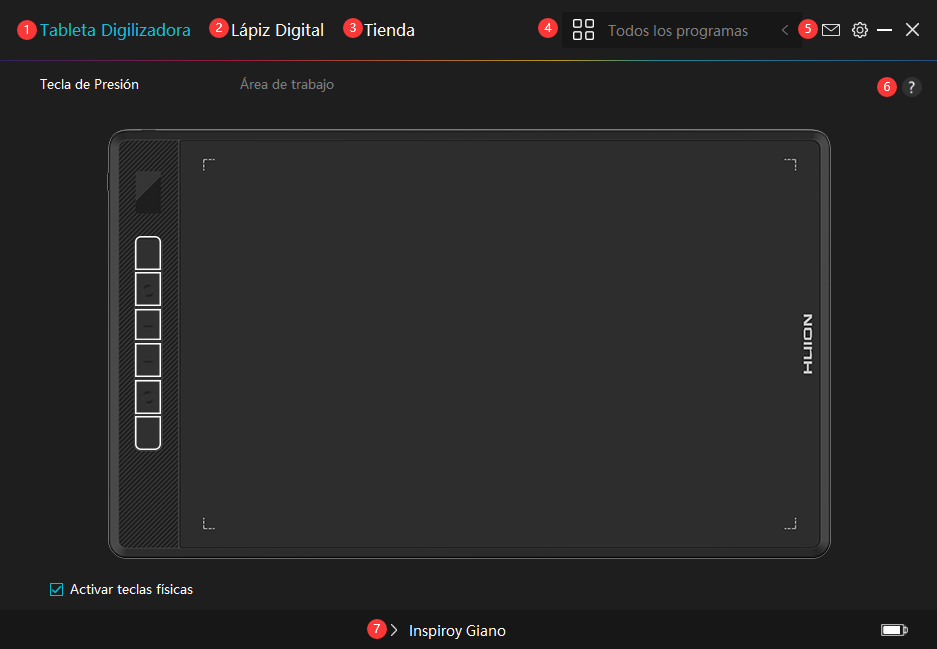
Task: Expand device list arrow beside Inspiroy Giano
Action: click(x=394, y=630)
